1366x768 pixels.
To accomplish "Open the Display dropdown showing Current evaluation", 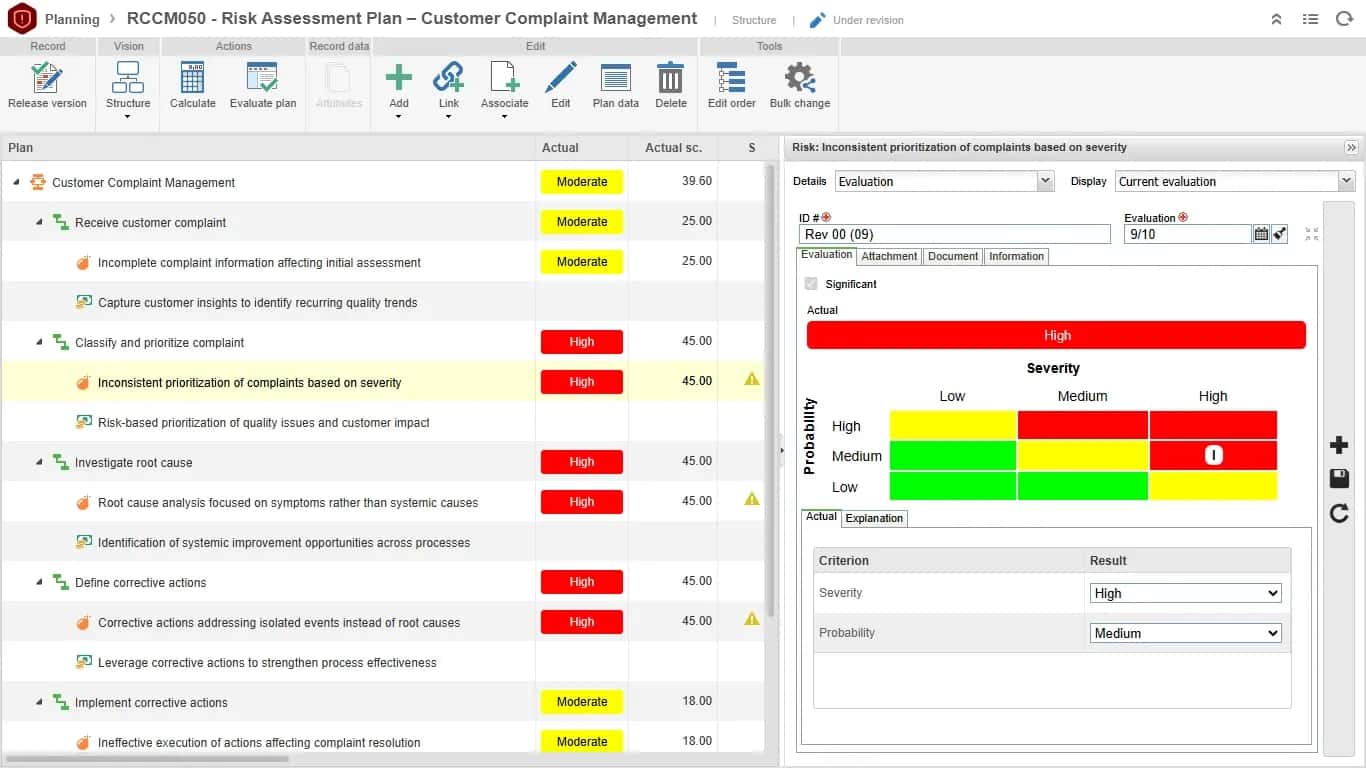I will click(1234, 181).
